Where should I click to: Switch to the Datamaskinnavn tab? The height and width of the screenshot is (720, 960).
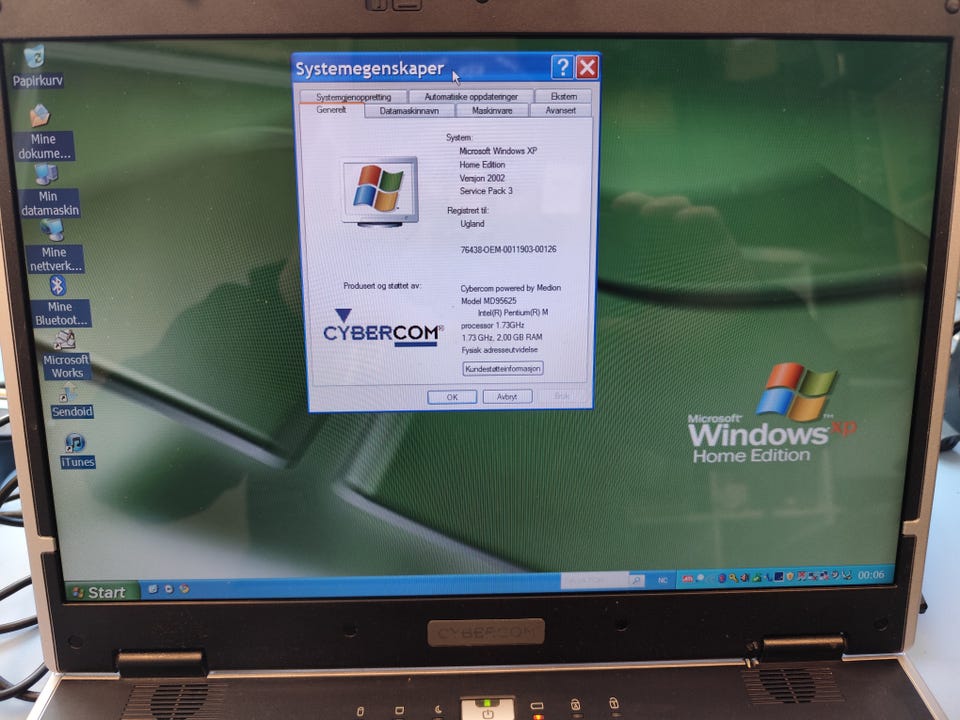pos(409,111)
